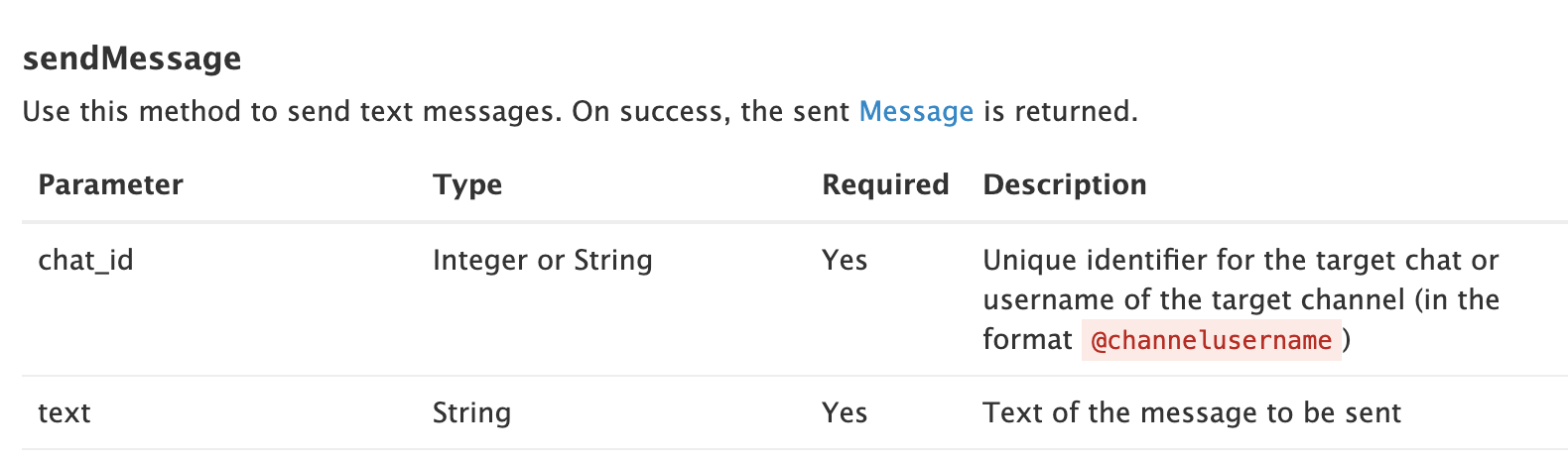1568x462 pixels.
Task: Click the String type in text row
Action: point(471,412)
